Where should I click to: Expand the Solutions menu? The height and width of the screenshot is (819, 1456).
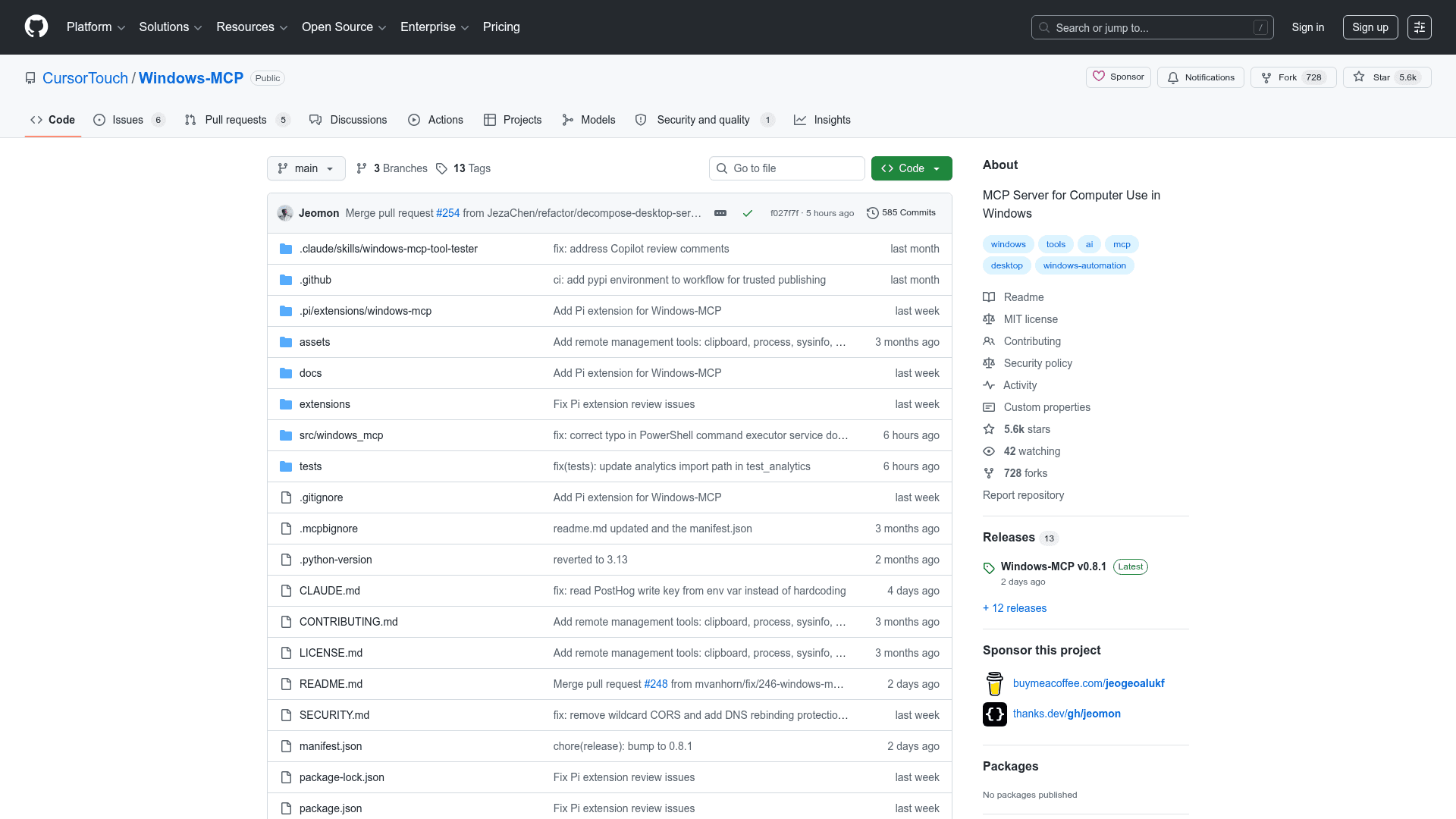click(x=171, y=27)
